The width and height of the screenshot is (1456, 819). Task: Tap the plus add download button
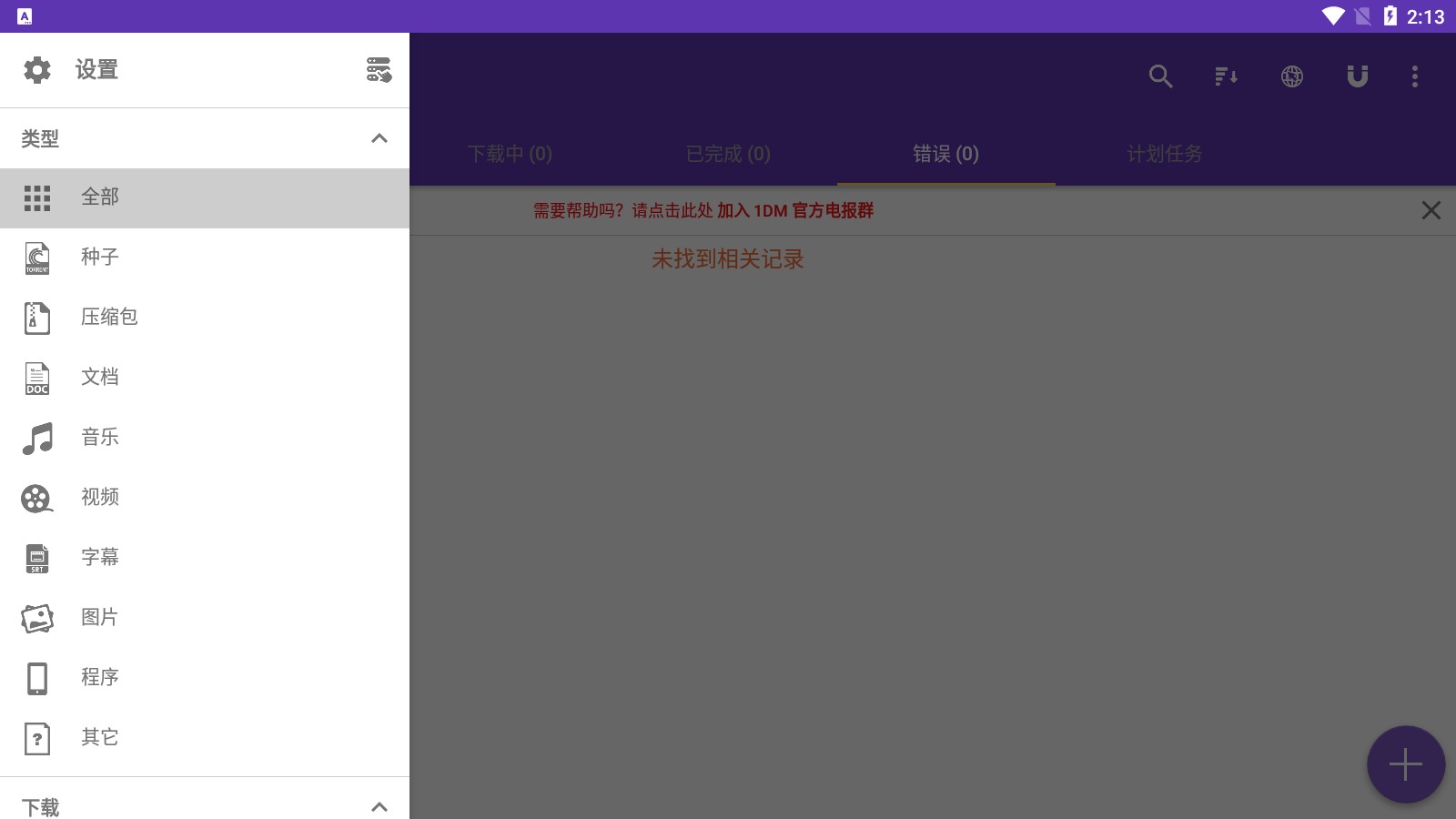tap(1406, 764)
